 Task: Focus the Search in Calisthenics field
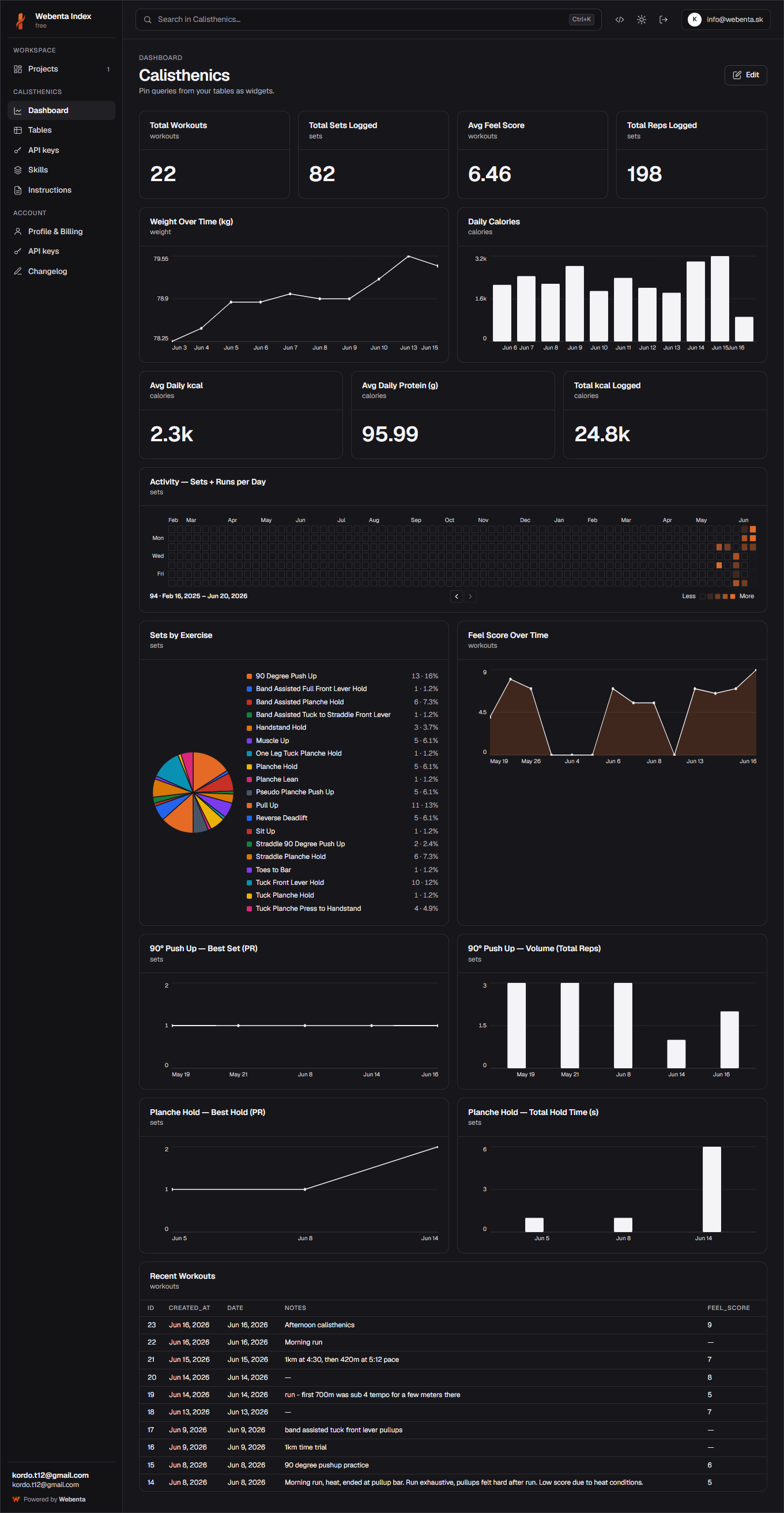coord(368,20)
